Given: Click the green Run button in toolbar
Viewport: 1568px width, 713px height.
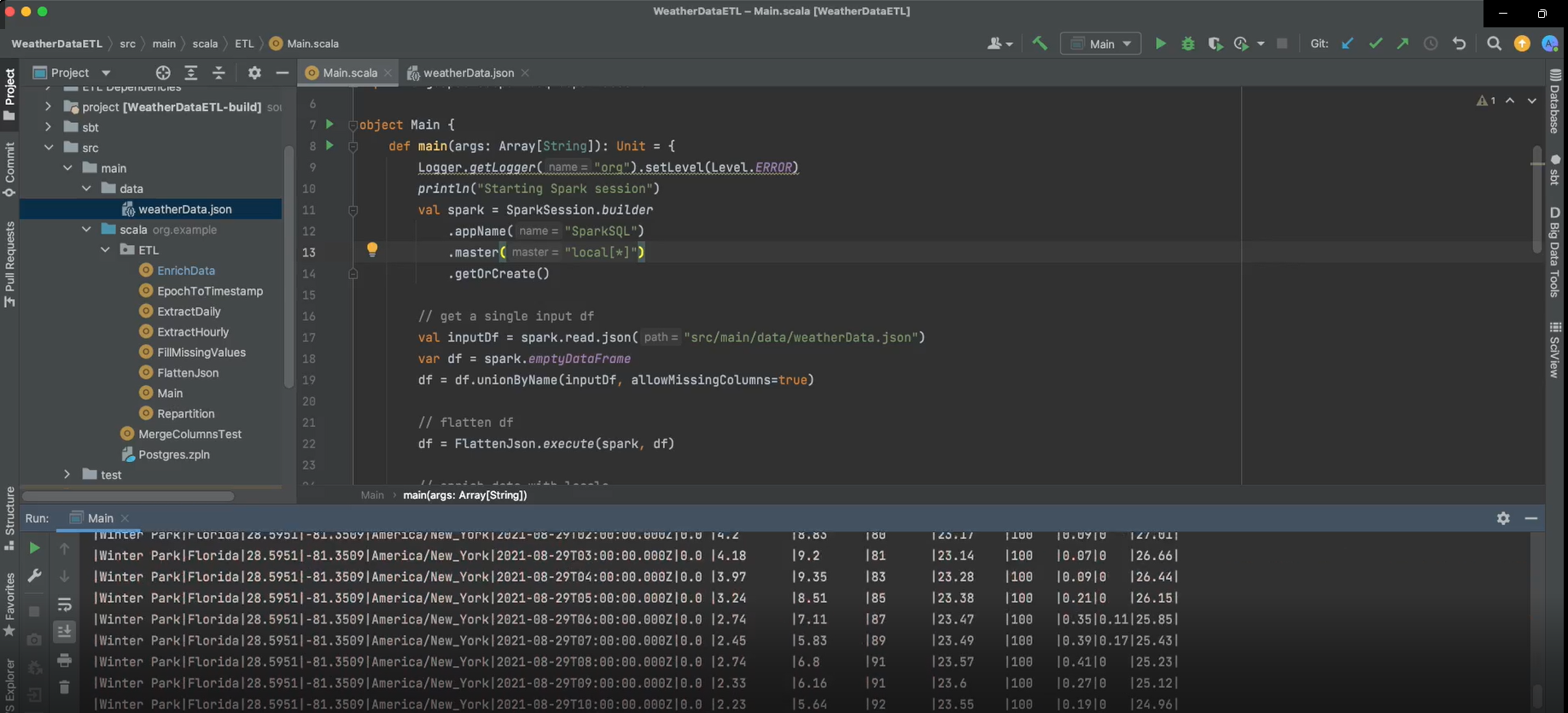Looking at the screenshot, I should pyautogui.click(x=1160, y=44).
